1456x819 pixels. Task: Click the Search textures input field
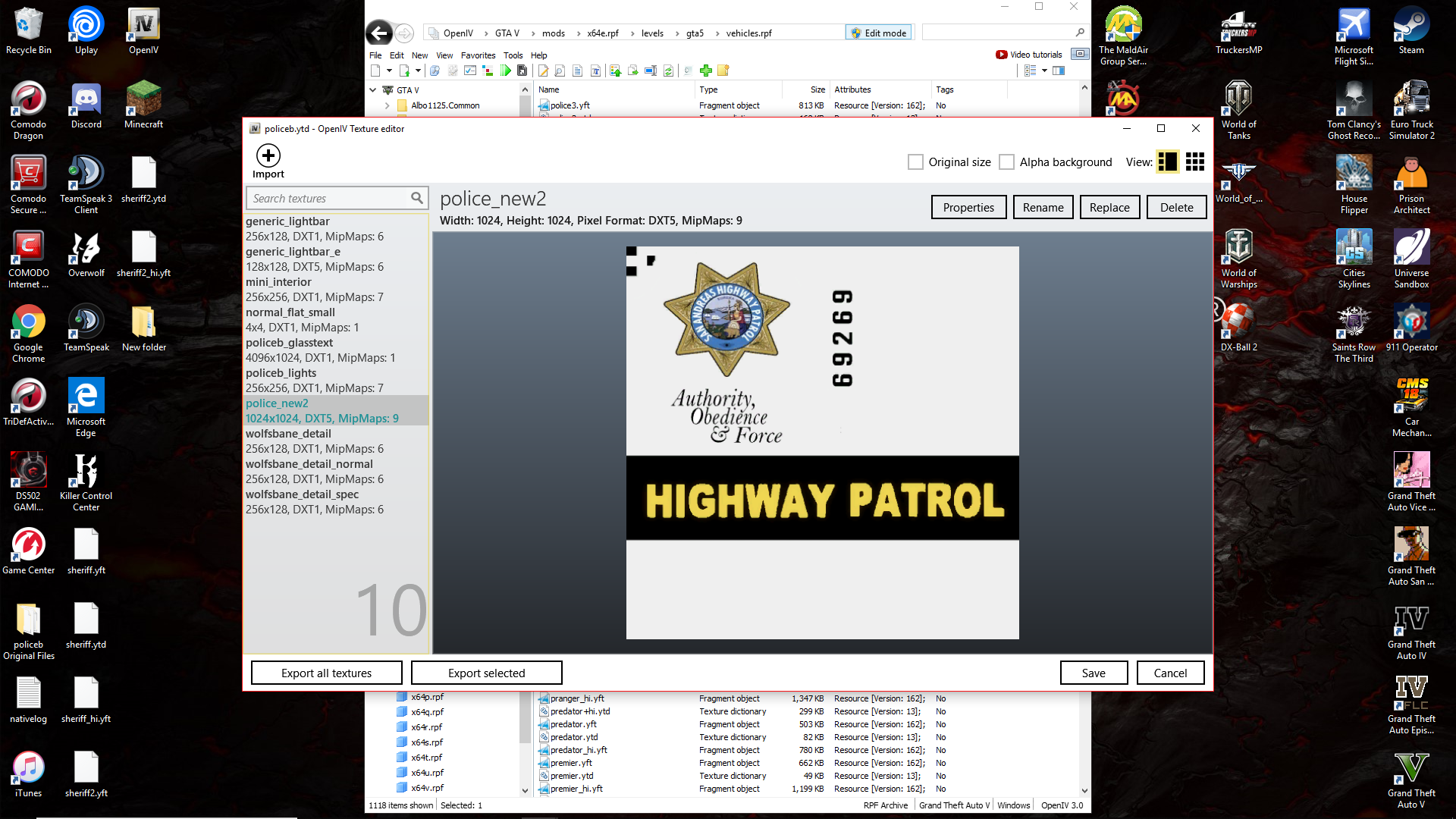pos(328,198)
